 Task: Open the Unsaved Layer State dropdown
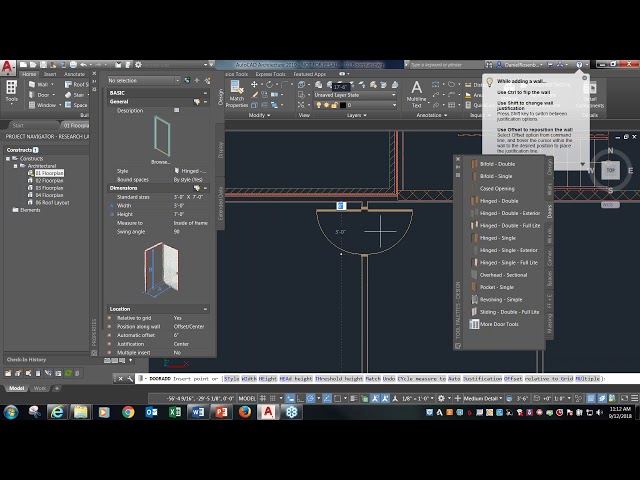pyautogui.click(x=355, y=95)
